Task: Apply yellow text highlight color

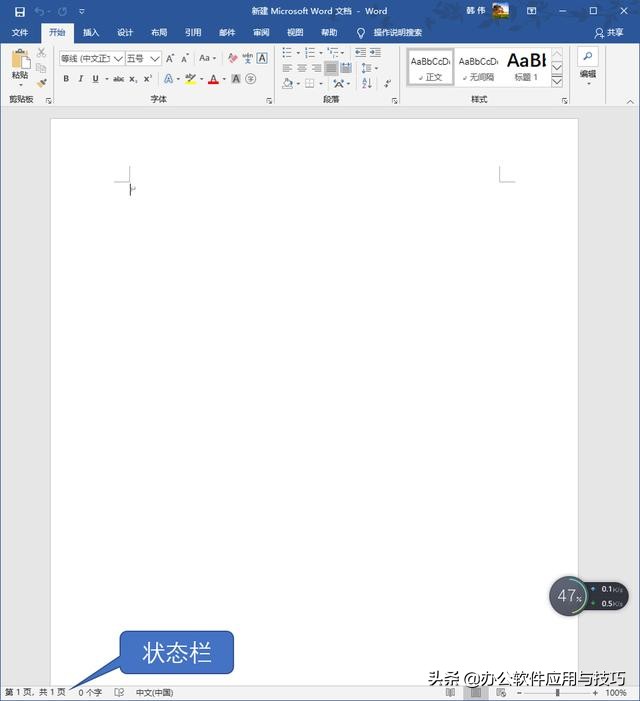Action: point(190,80)
